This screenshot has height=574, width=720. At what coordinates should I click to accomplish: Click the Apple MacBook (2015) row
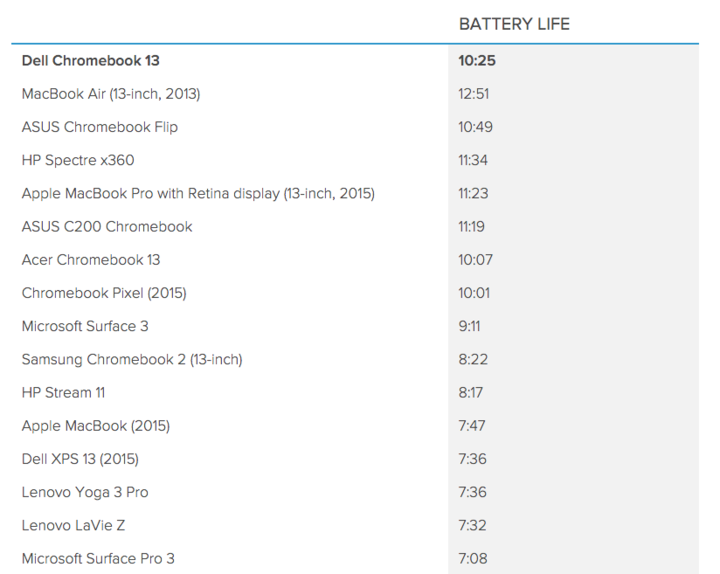[96, 426]
